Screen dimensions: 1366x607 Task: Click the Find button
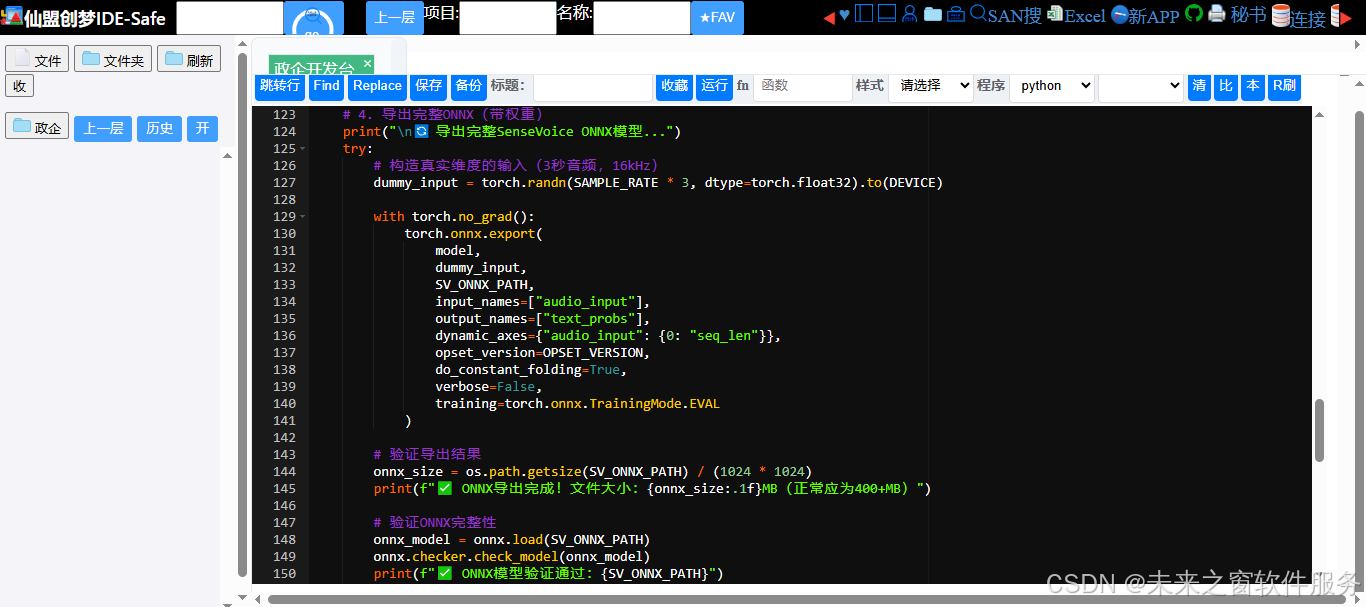click(x=327, y=86)
